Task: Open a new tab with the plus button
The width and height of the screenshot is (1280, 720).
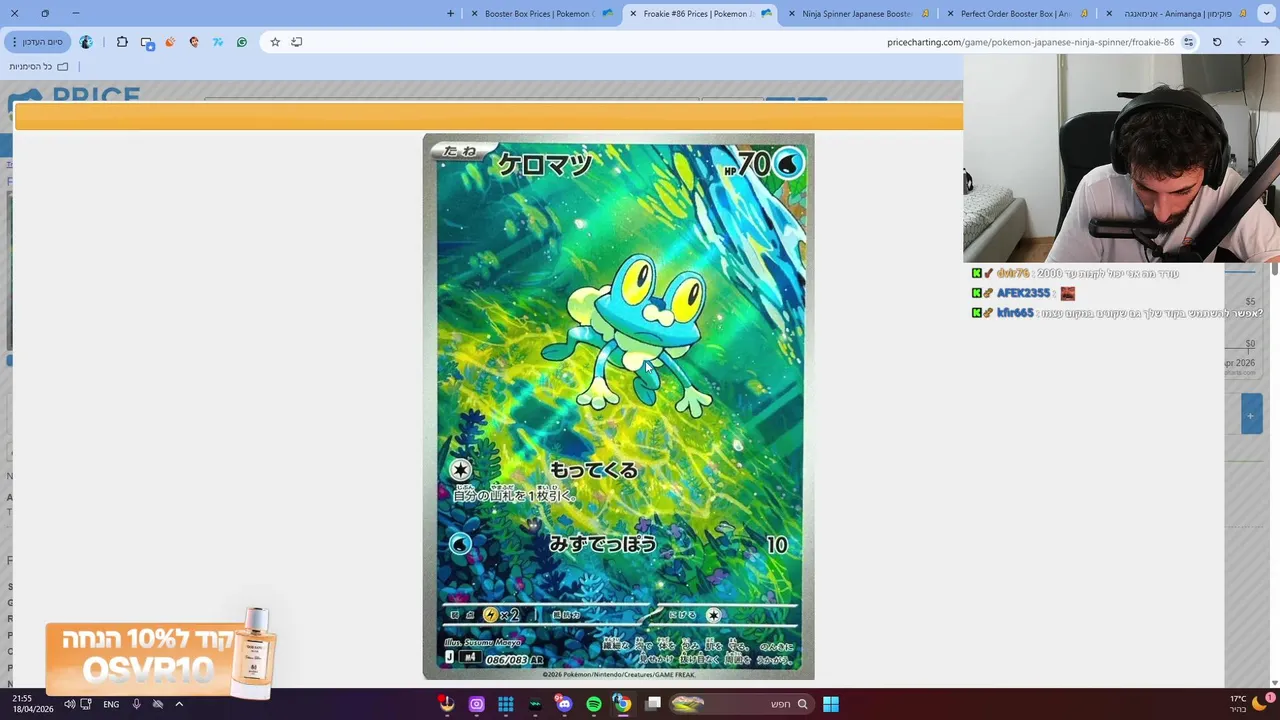Action: 450,13
